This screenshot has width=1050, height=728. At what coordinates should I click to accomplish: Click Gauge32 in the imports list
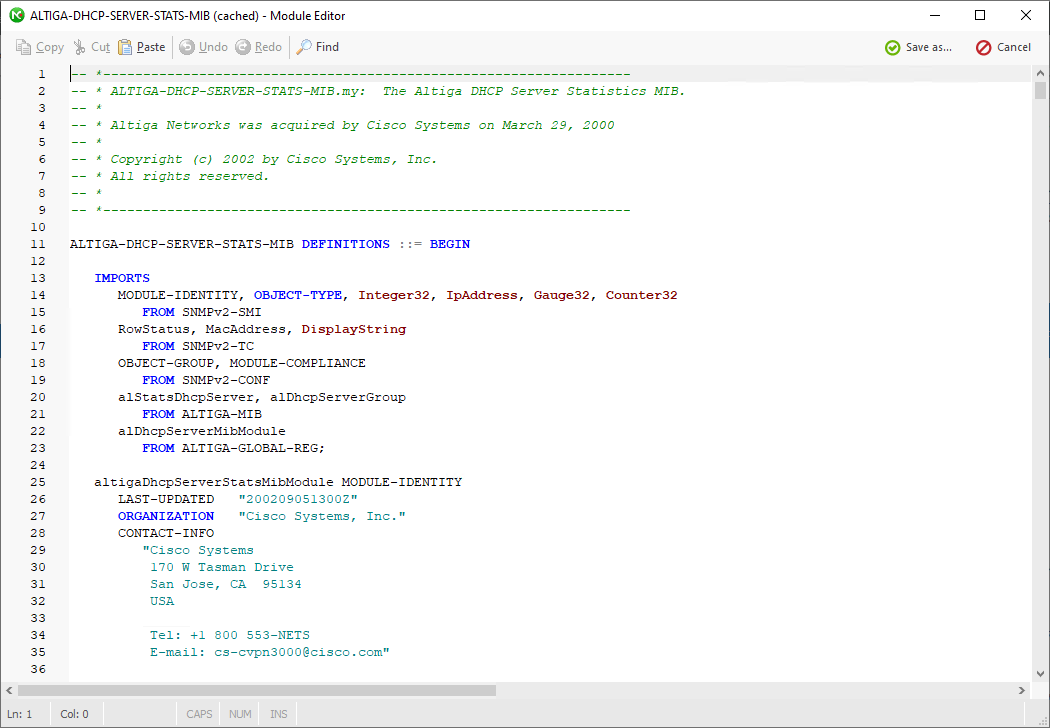click(x=562, y=295)
